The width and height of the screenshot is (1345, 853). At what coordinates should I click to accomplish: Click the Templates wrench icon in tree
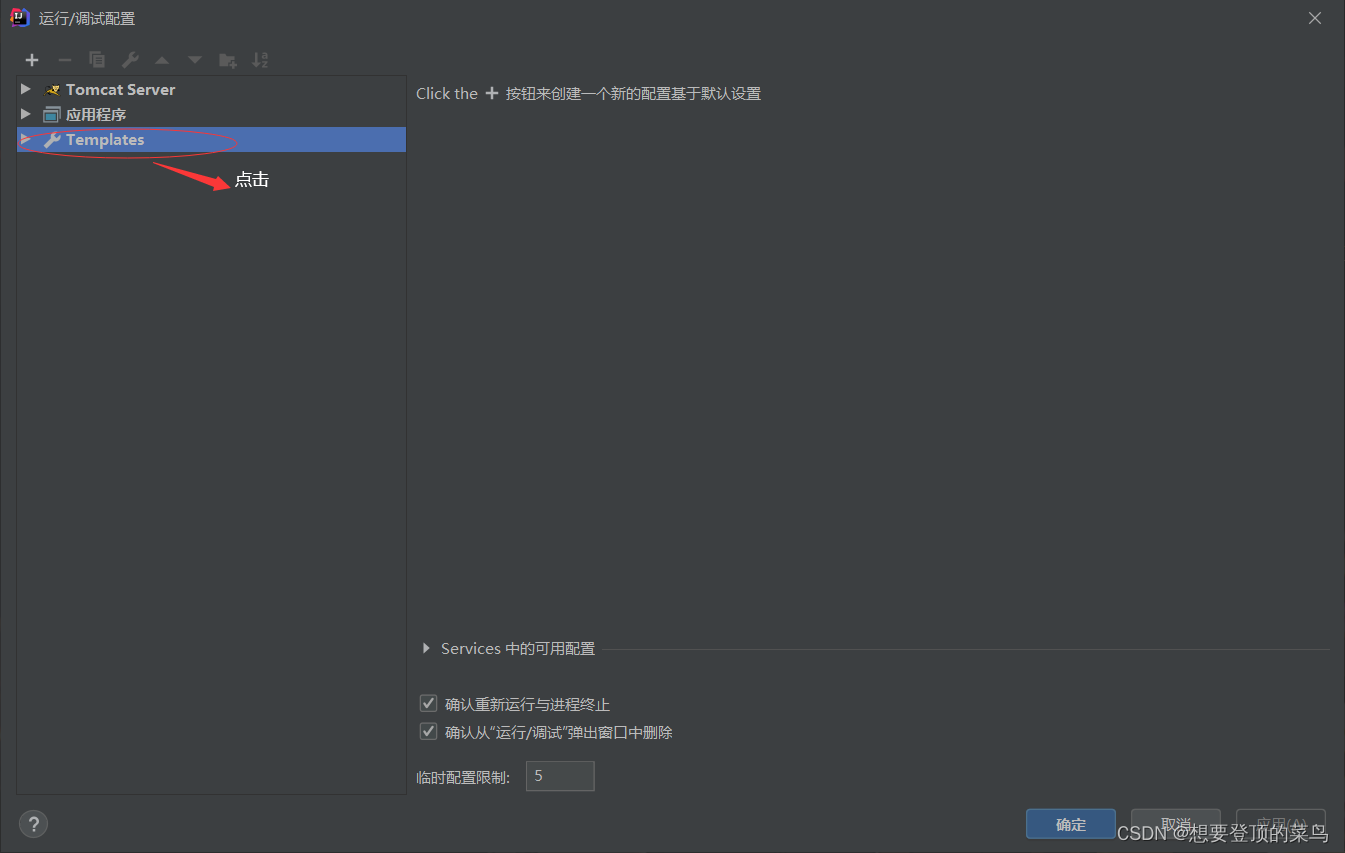tap(52, 140)
